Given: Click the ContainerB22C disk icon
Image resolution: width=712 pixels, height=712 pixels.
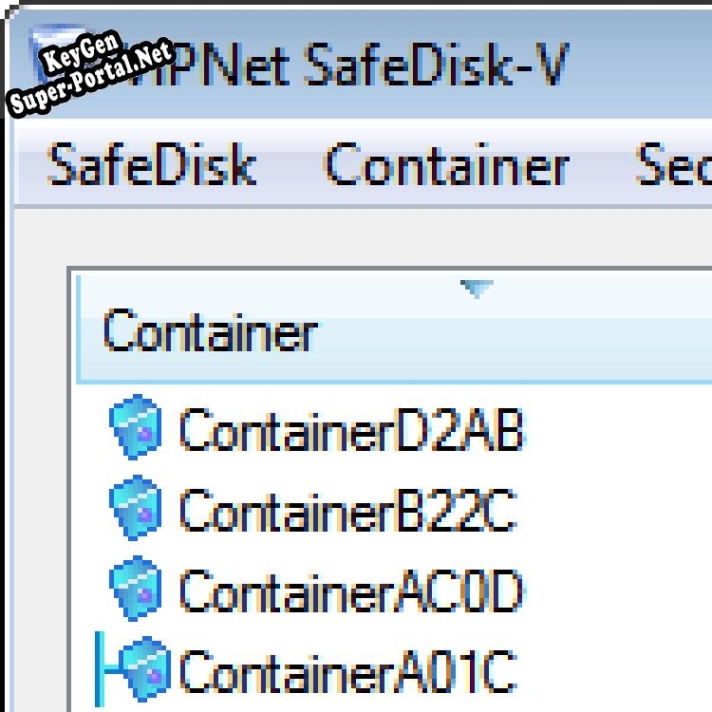Looking at the screenshot, I should (x=135, y=509).
